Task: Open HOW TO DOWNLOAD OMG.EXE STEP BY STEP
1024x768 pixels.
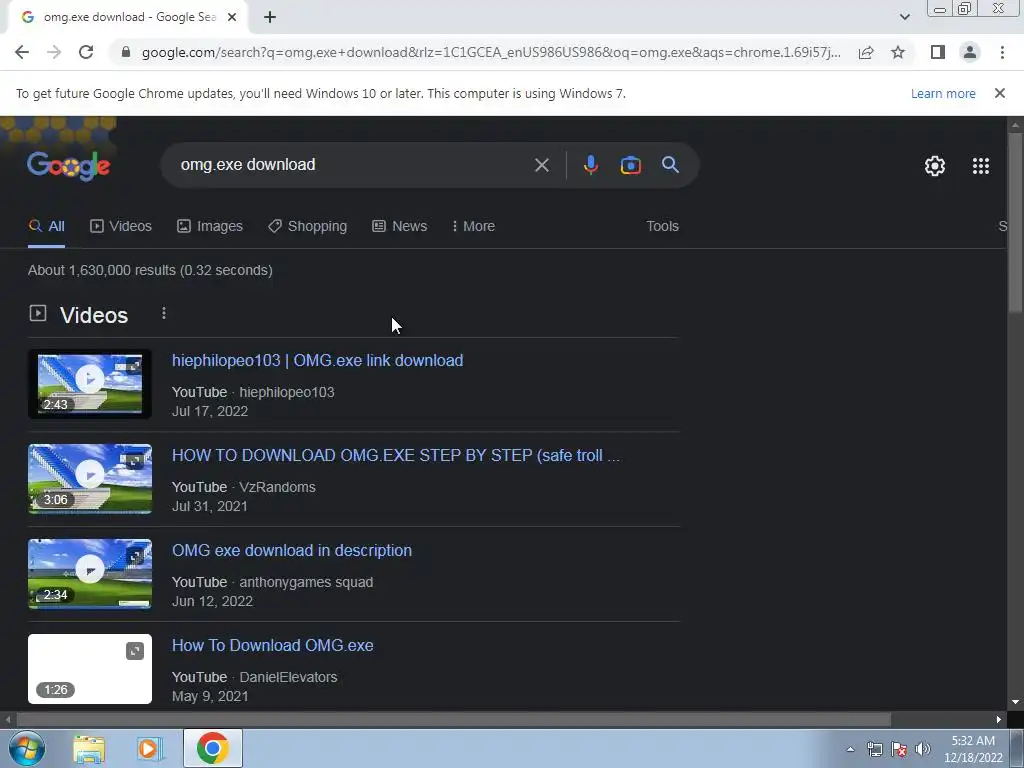Action: click(x=396, y=455)
